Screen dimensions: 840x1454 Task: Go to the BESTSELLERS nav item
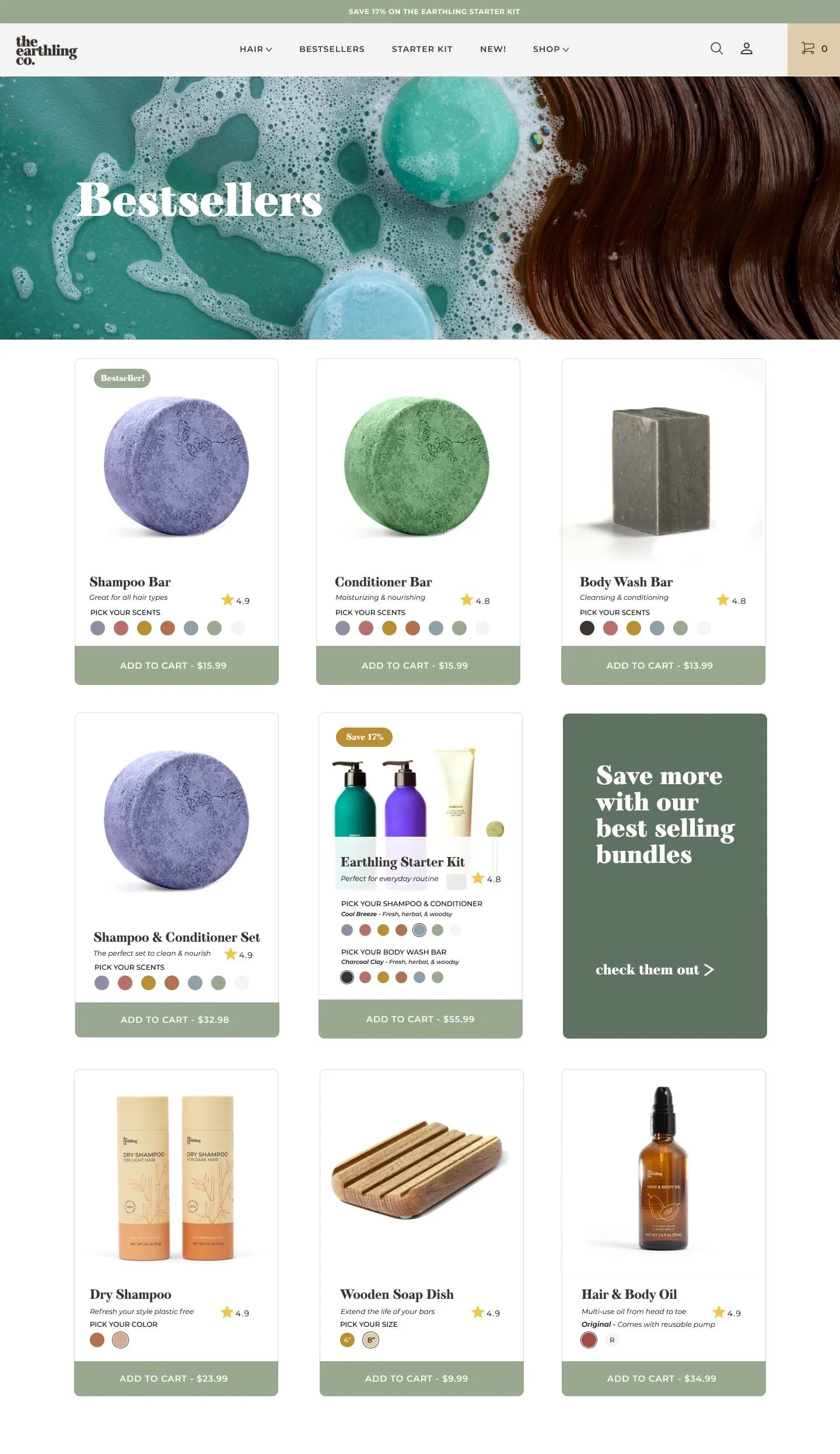pyautogui.click(x=332, y=49)
